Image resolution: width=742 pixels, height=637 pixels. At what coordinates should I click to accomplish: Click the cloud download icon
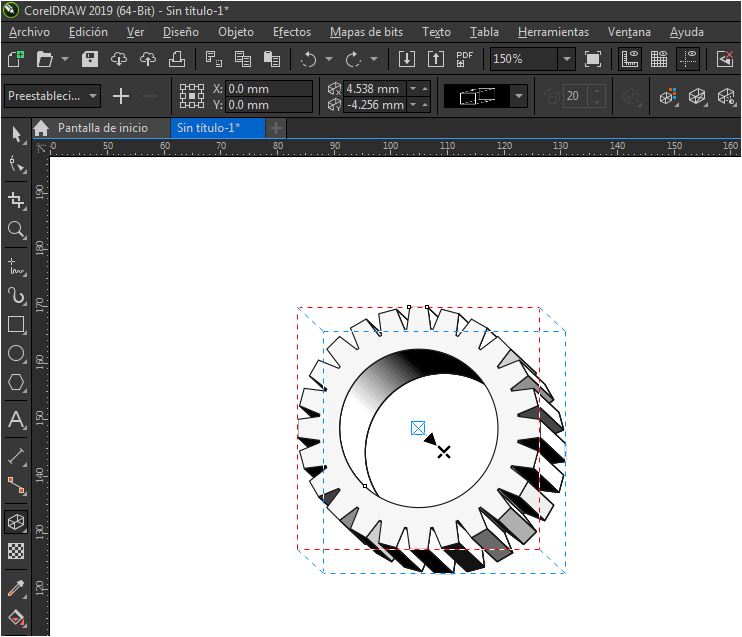119,59
